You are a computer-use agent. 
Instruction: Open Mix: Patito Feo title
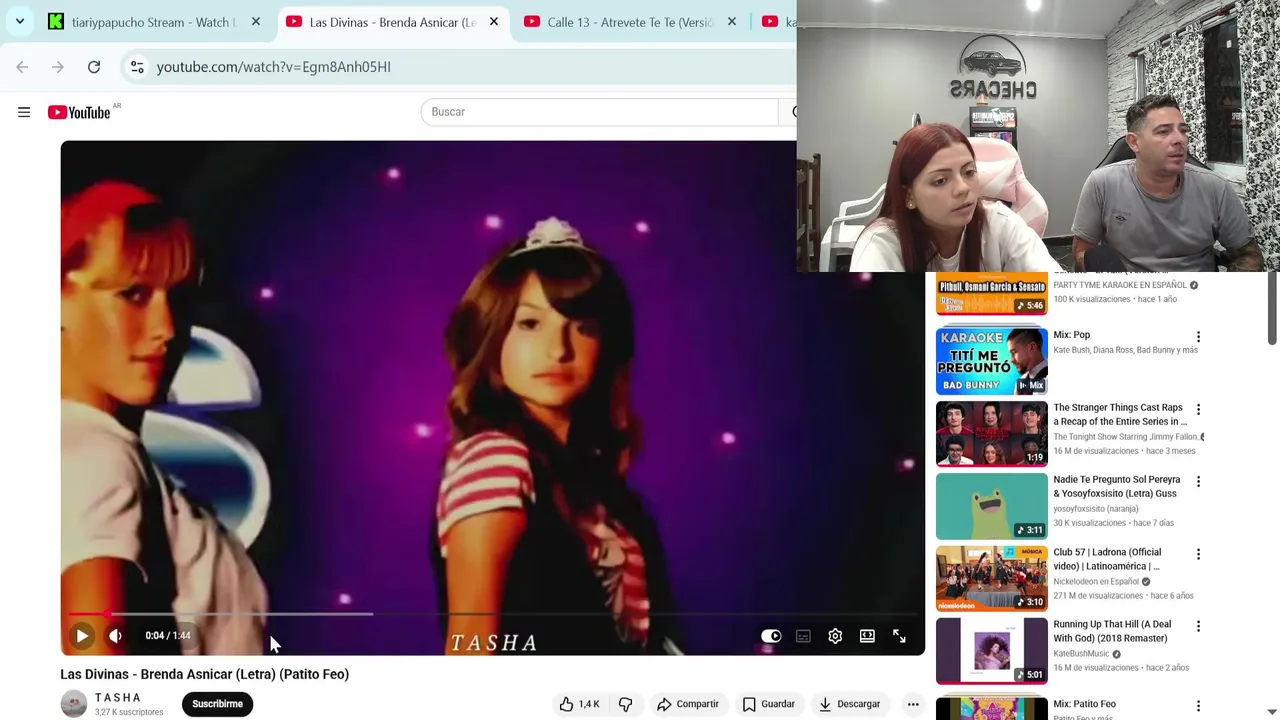(1084, 704)
